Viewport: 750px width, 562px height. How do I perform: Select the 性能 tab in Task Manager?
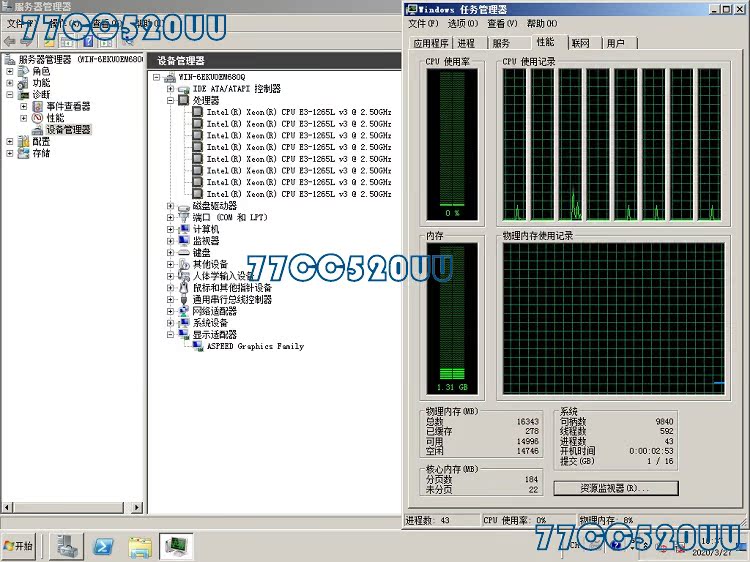tap(545, 42)
